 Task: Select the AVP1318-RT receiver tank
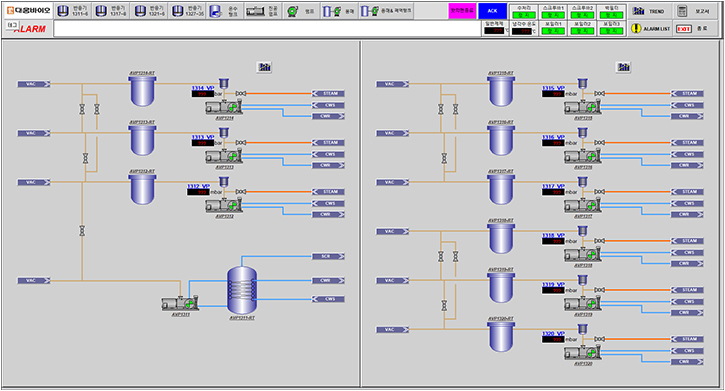pos(501,238)
